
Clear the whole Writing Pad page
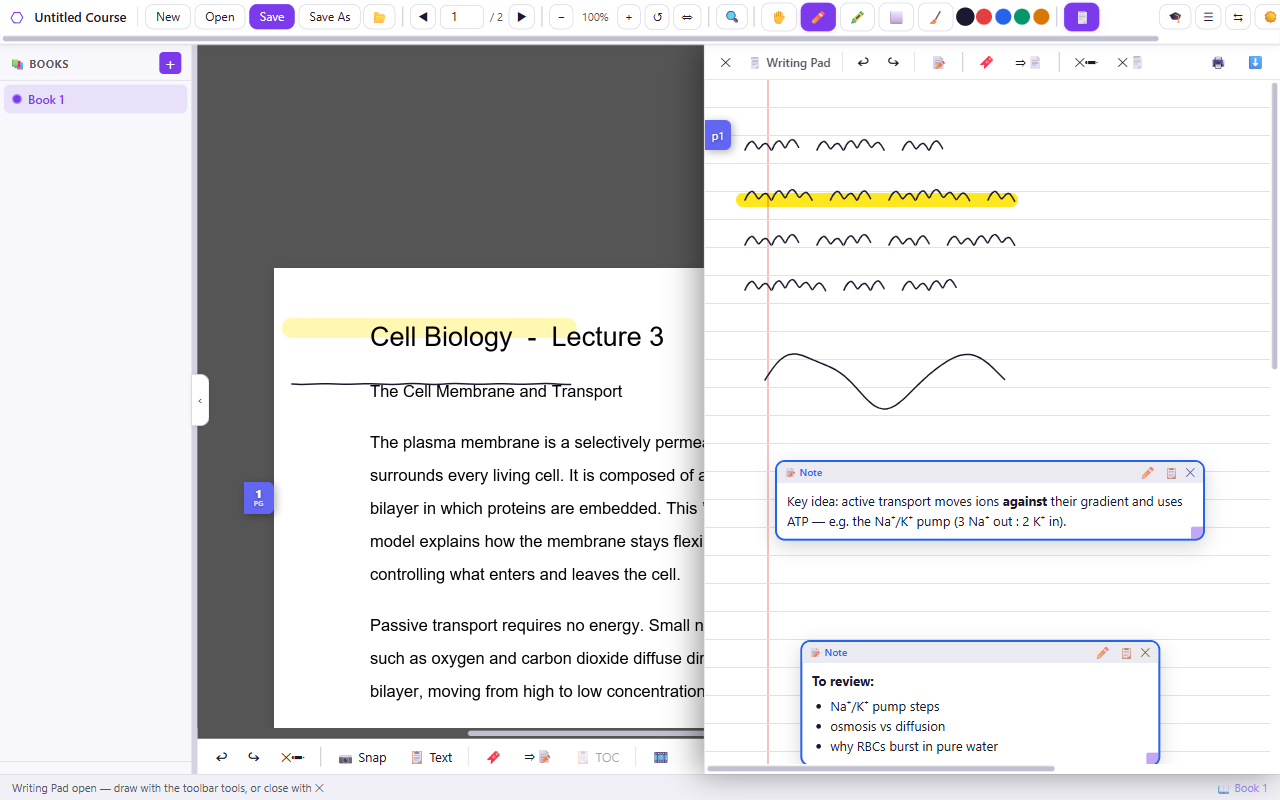tap(1130, 62)
